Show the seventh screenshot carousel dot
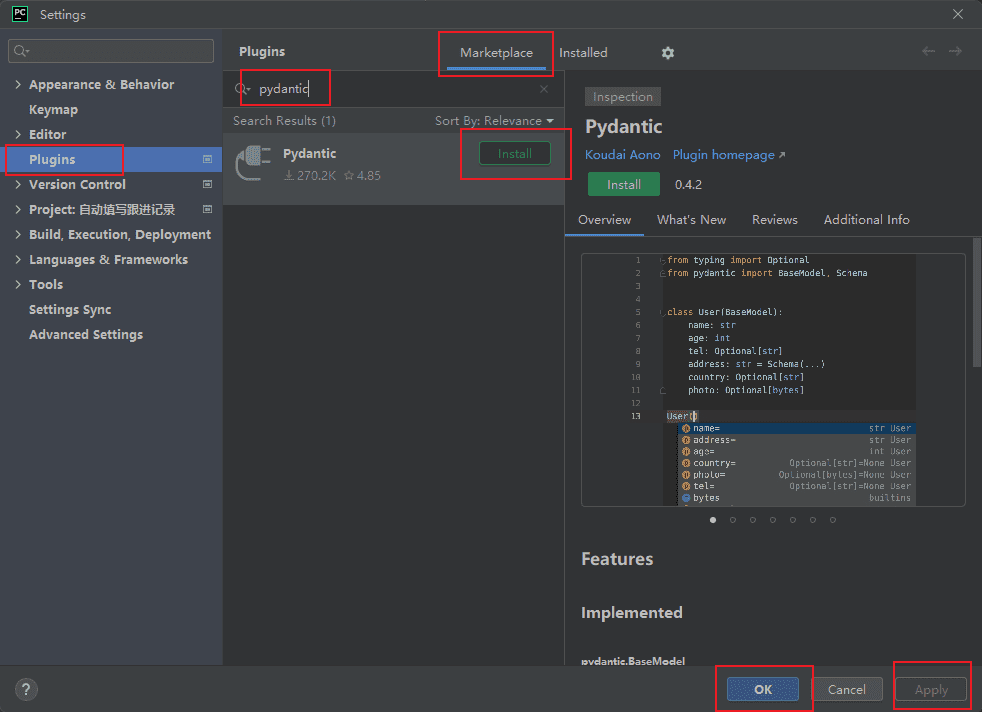The width and height of the screenshot is (982, 712). [833, 520]
